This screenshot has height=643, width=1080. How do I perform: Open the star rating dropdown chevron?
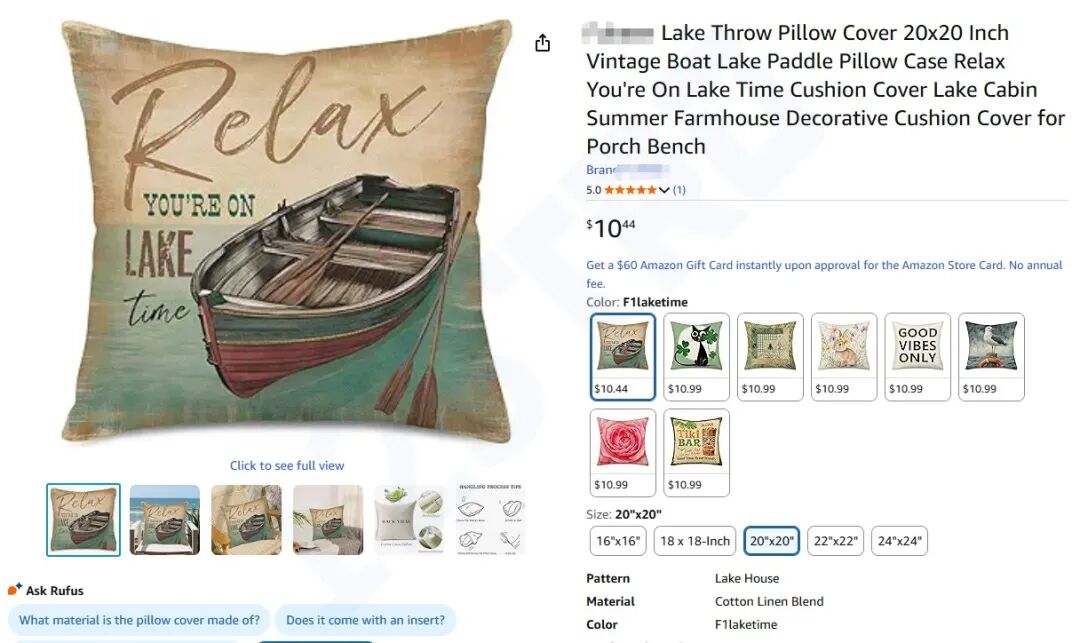click(664, 190)
